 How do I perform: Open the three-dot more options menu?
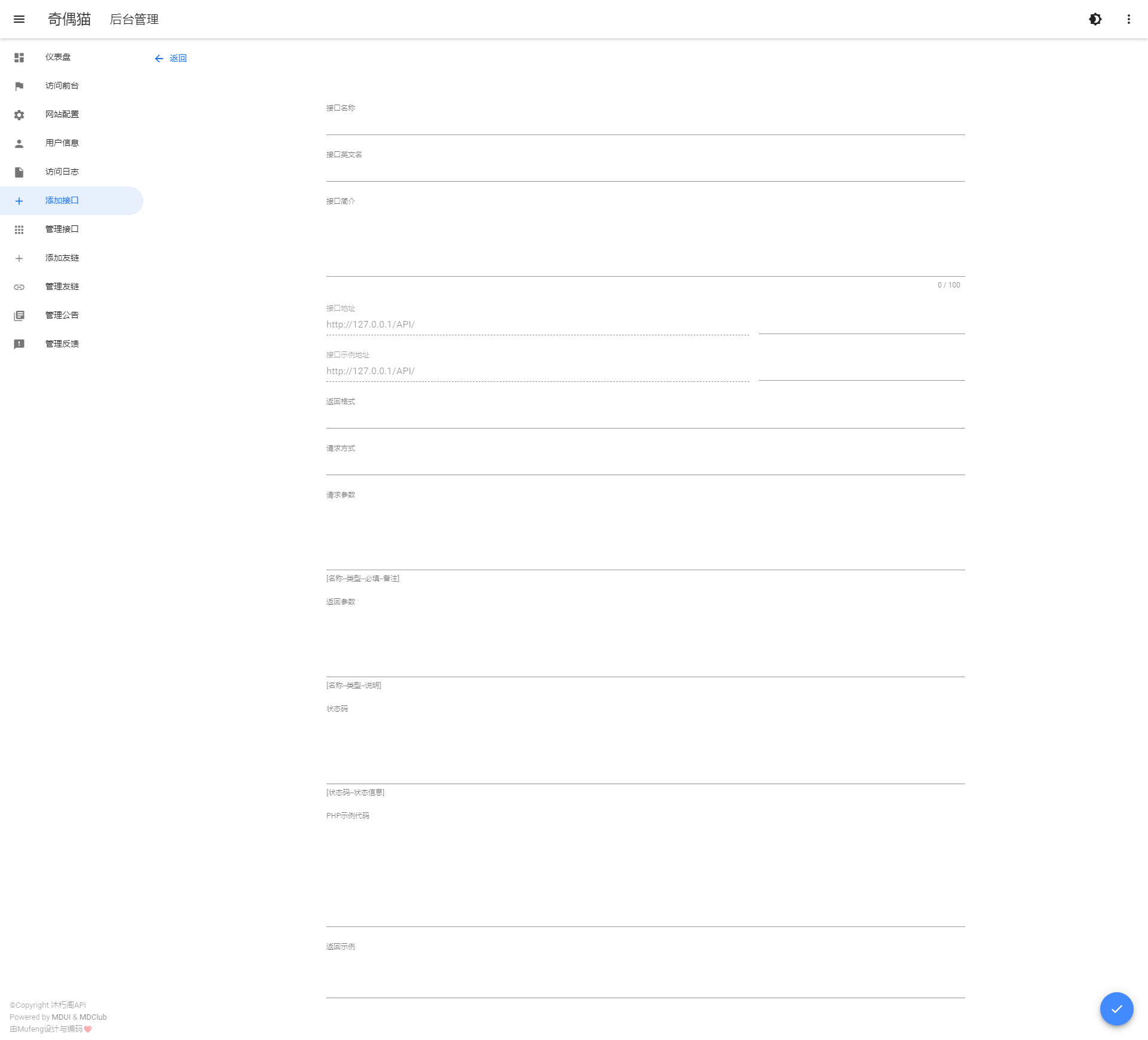(1129, 19)
